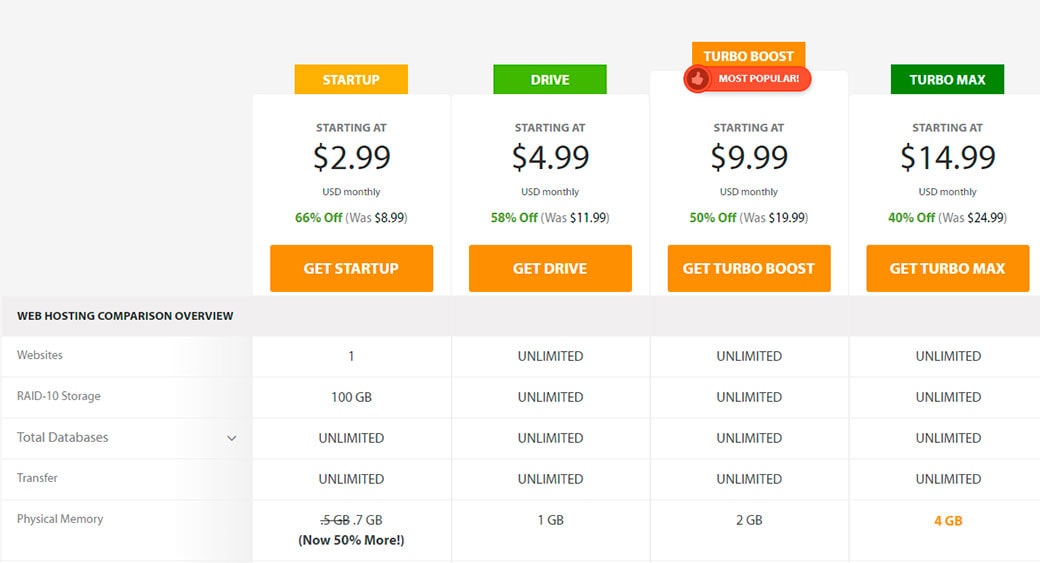Click the Now 50% More! note

tap(351, 540)
